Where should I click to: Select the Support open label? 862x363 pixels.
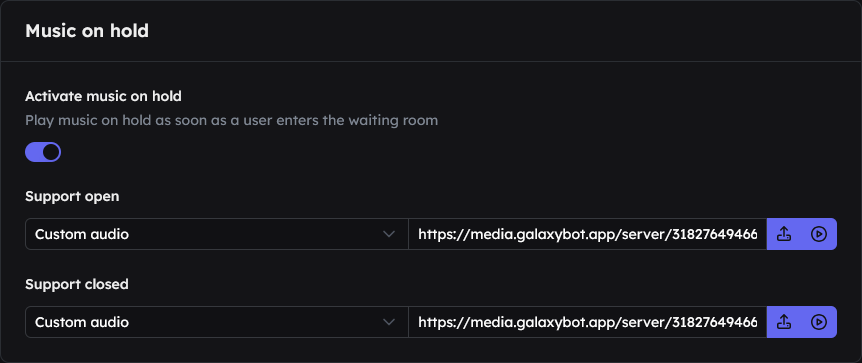(x=72, y=196)
